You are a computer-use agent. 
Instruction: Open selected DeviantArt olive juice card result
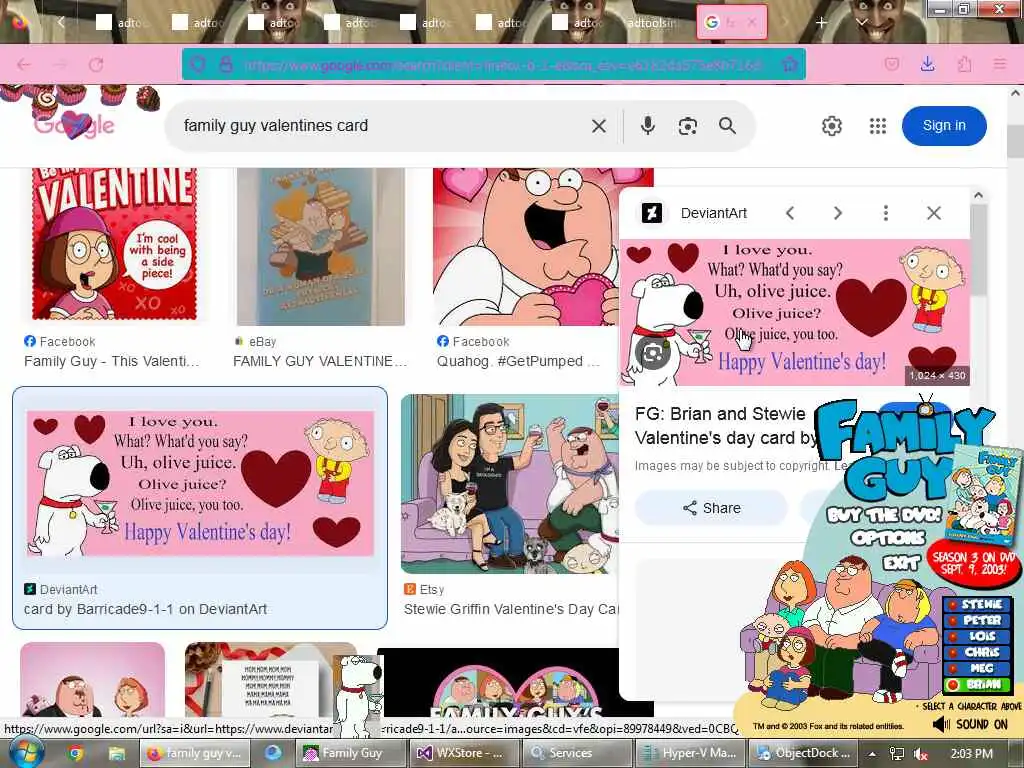200,483
